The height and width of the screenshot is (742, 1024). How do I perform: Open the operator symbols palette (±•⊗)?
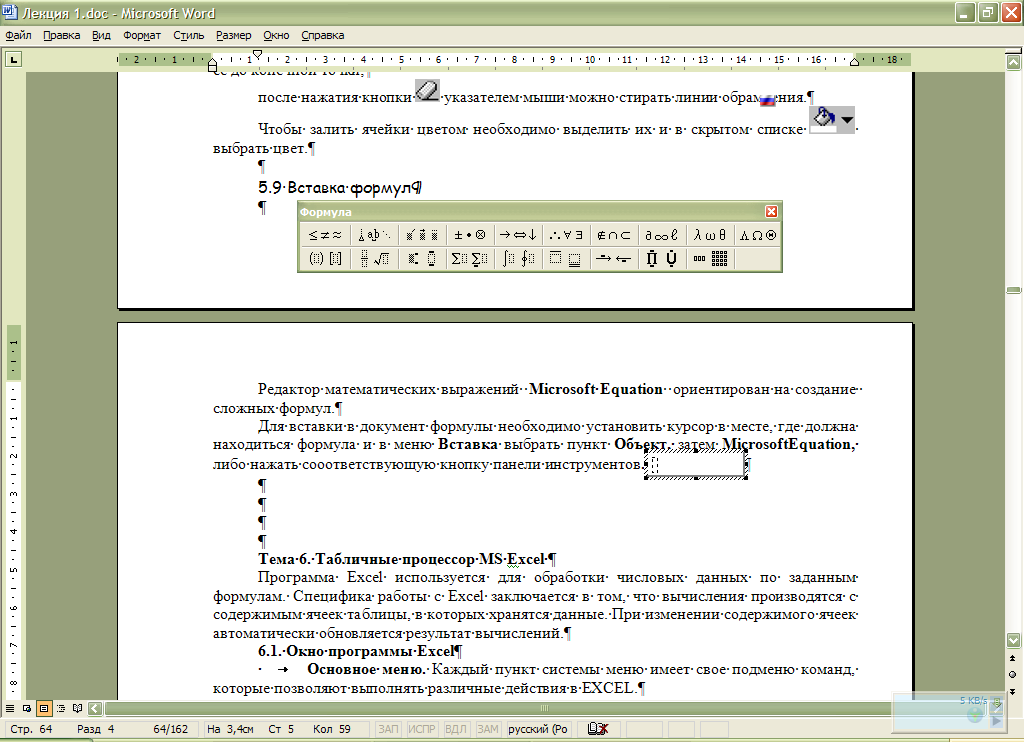coord(470,235)
